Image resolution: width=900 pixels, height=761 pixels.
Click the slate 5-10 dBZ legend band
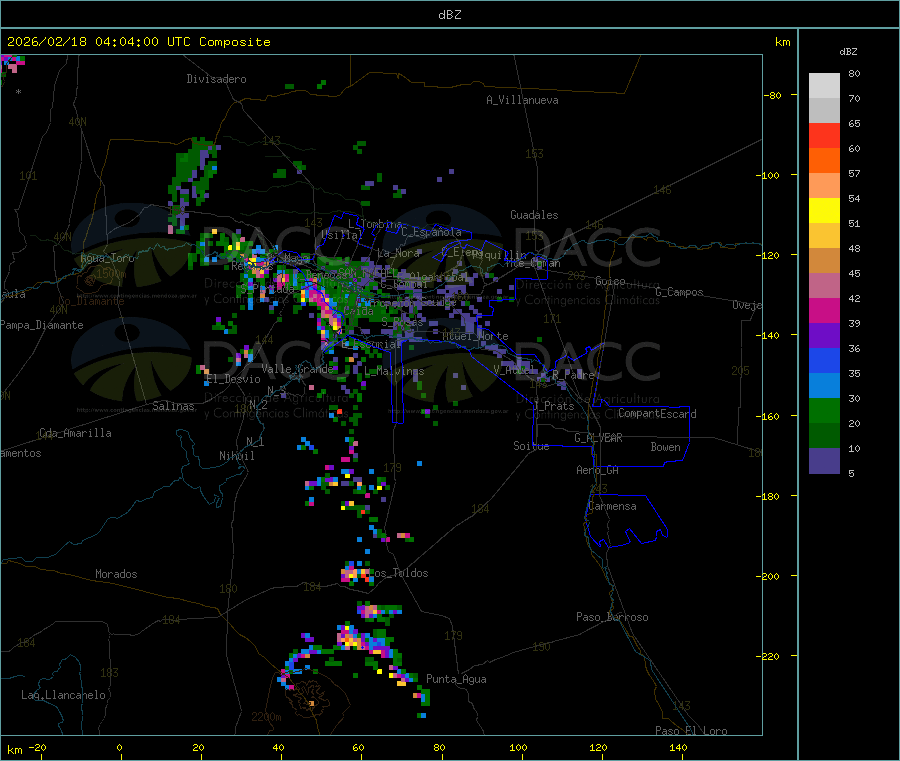[x=824, y=461]
